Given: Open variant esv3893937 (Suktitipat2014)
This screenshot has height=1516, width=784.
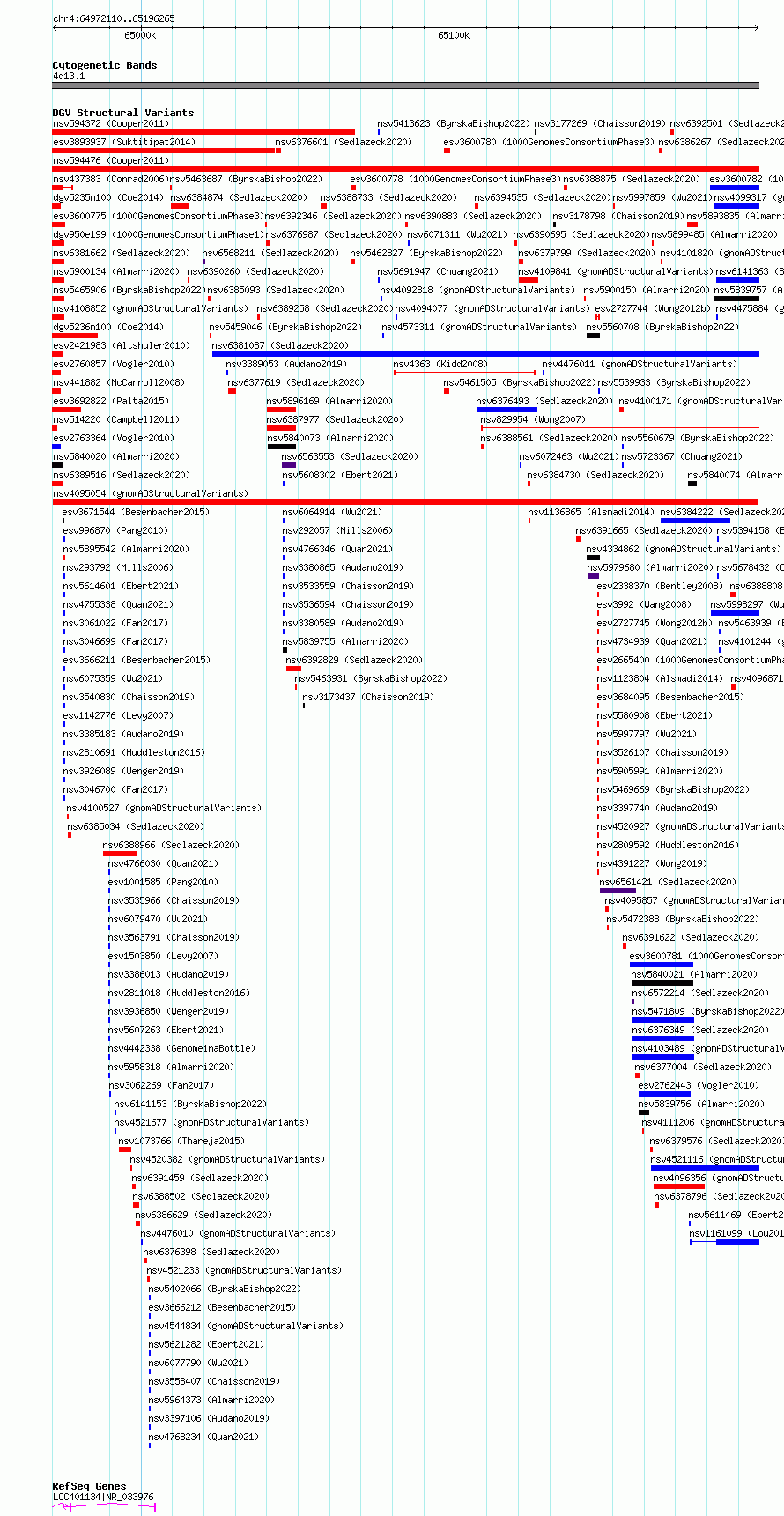Looking at the screenshot, I should pos(124,143).
